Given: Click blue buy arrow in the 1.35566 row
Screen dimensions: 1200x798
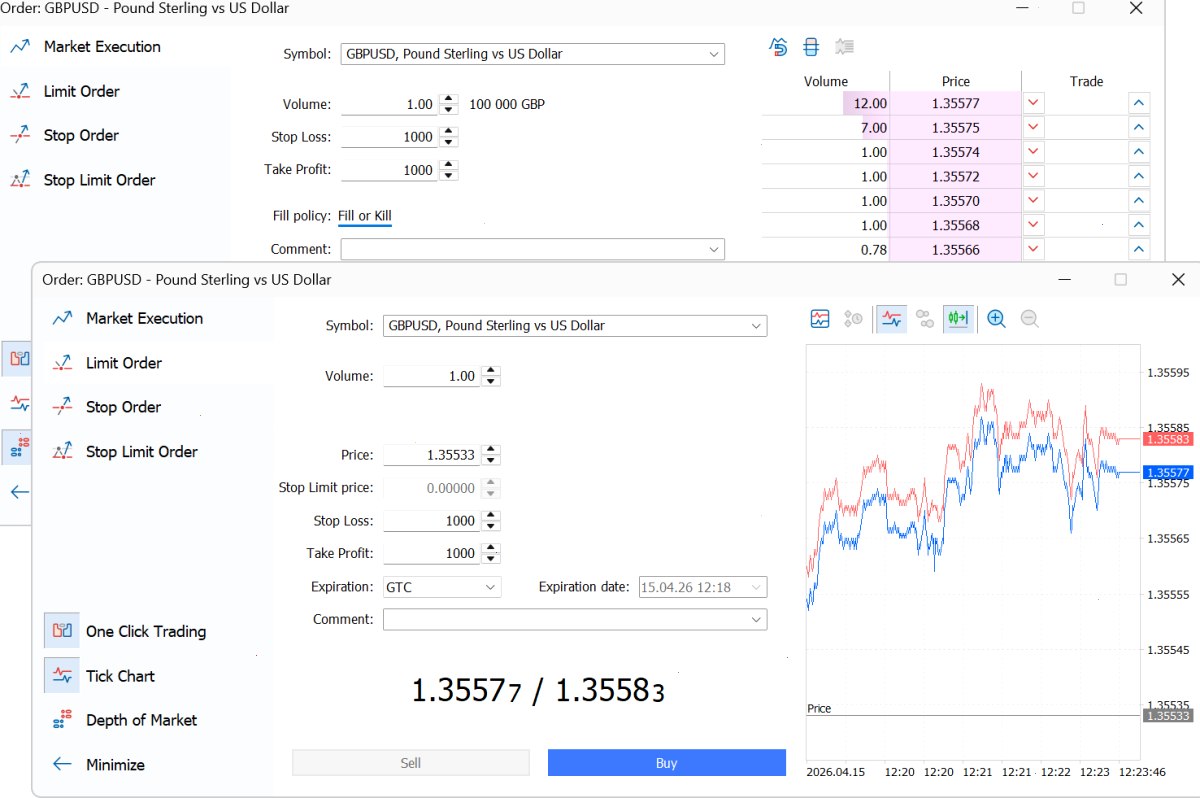Looking at the screenshot, I should click(x=1139, y=250).
